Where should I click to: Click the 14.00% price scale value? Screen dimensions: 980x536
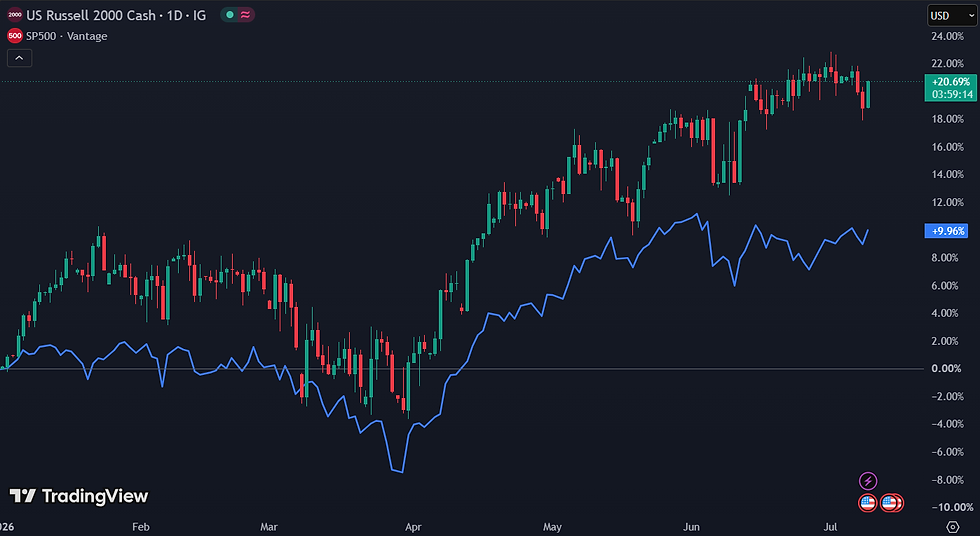click(x=948, y=174)
